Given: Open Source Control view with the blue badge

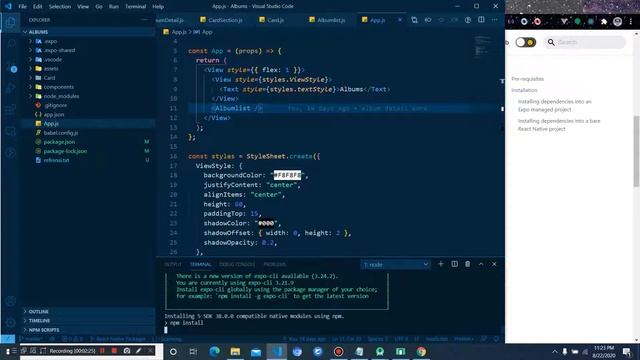Looking at the screenshot, I should (11, 67).
